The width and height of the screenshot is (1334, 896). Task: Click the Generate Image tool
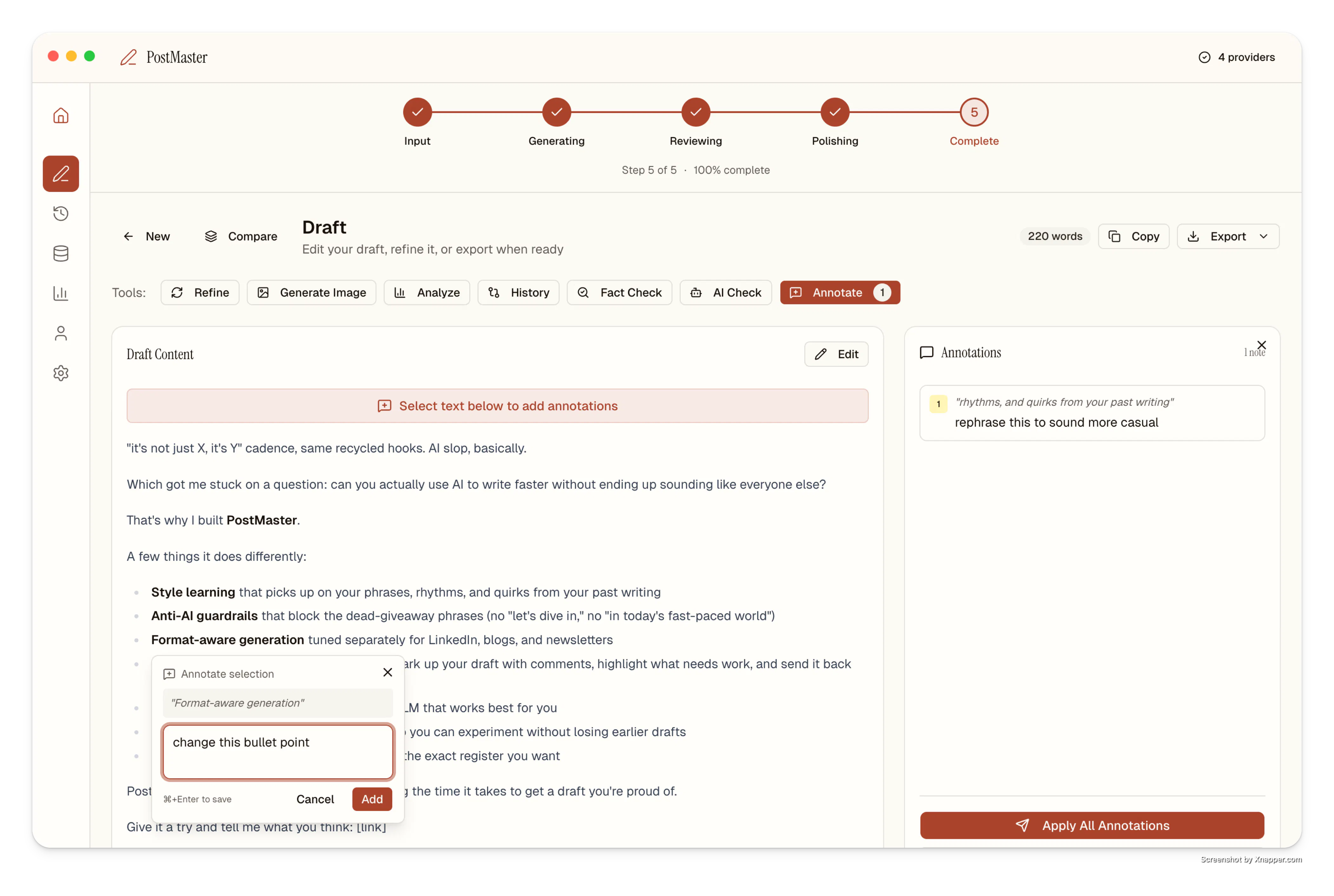tap(312, 293)
